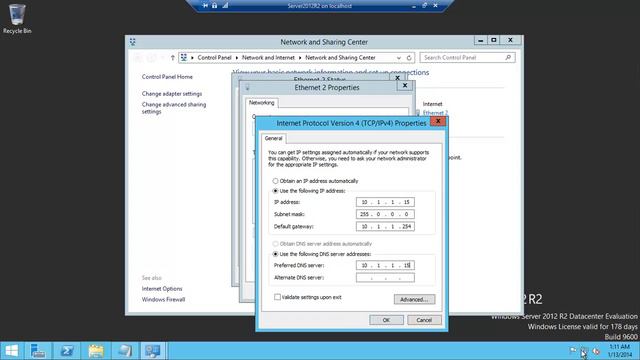Open File Explorer from the taskbar
The width and height of the screenshot is (640, 360).
pyautogui.click(x=96, y=351)
